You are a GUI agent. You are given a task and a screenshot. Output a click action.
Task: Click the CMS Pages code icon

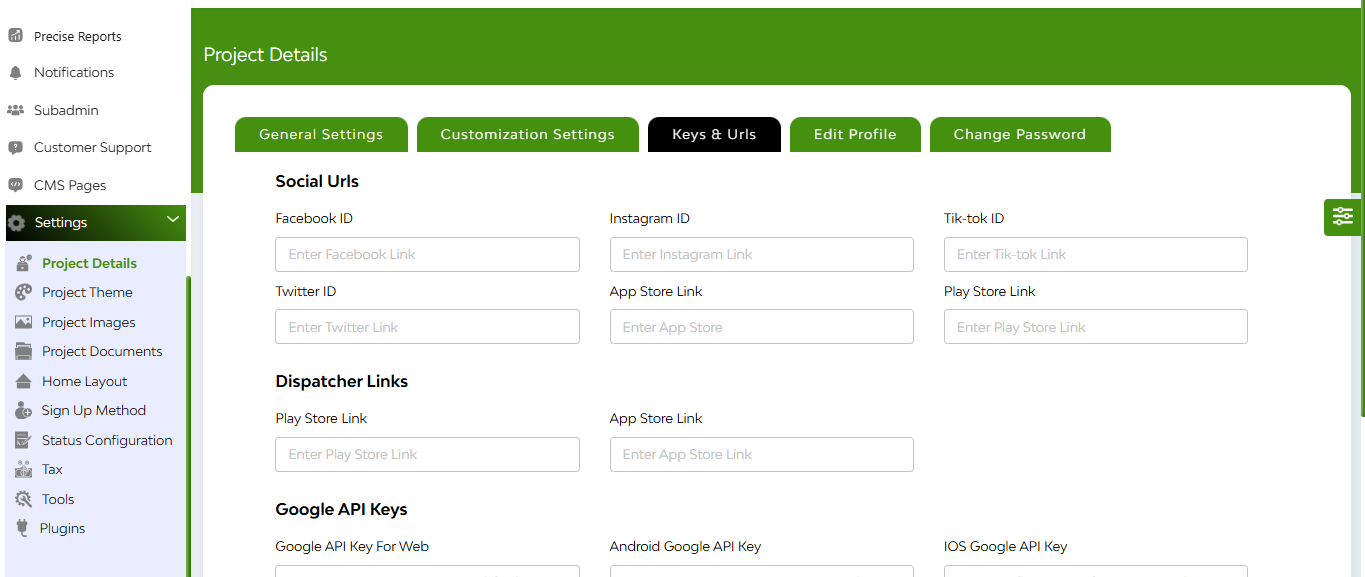point(15,185)
